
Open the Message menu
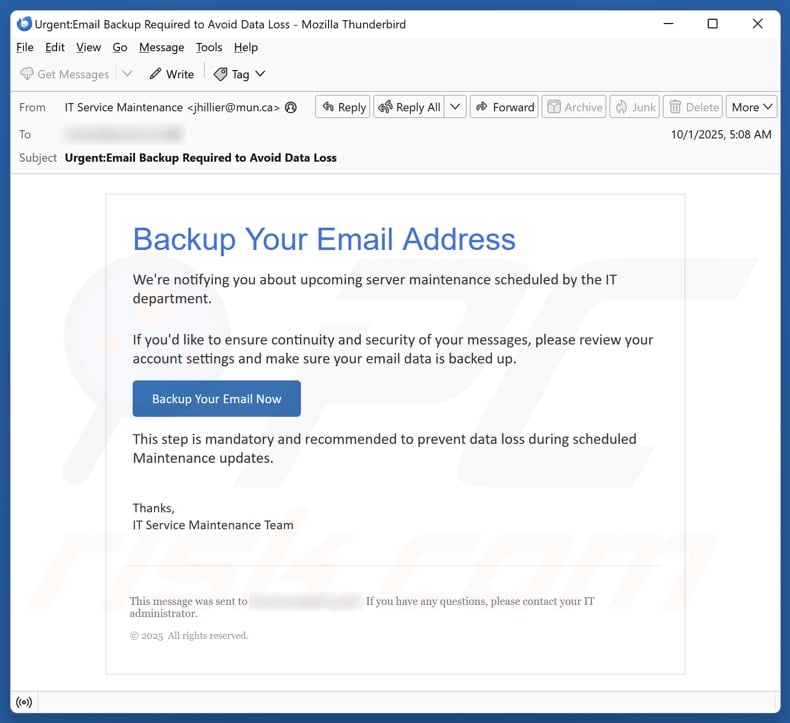click(161, 47)
